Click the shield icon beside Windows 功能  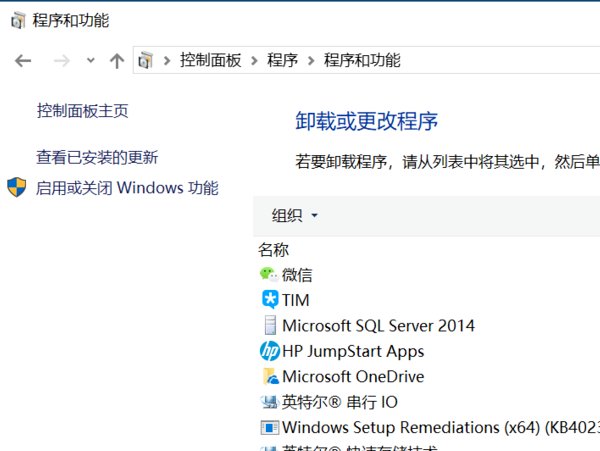[17, 187]
